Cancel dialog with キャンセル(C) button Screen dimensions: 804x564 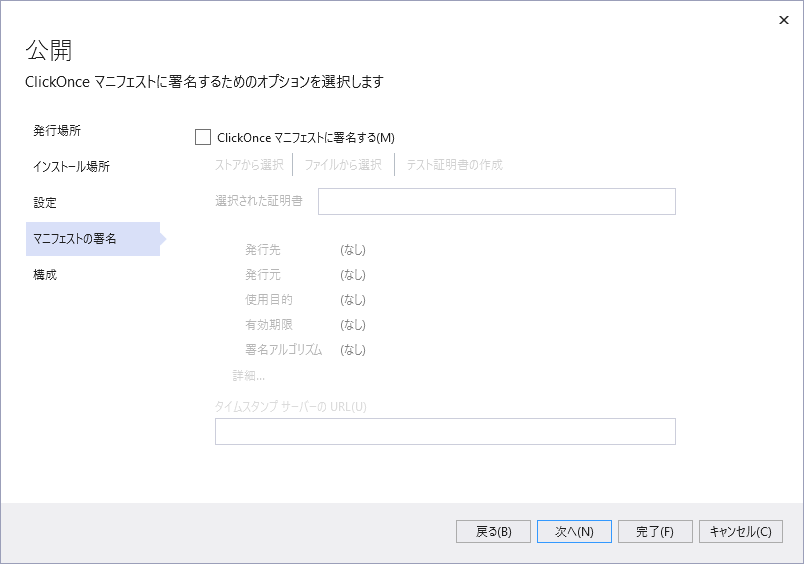point(740,532)
